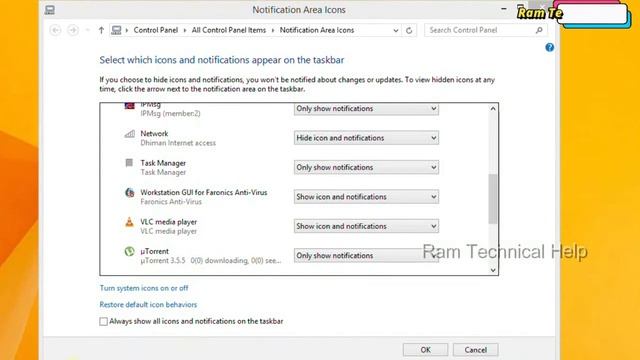Click Dhiman Internet access subtext
The height and width of the screenshot is (360, 640).
[178, 143]
